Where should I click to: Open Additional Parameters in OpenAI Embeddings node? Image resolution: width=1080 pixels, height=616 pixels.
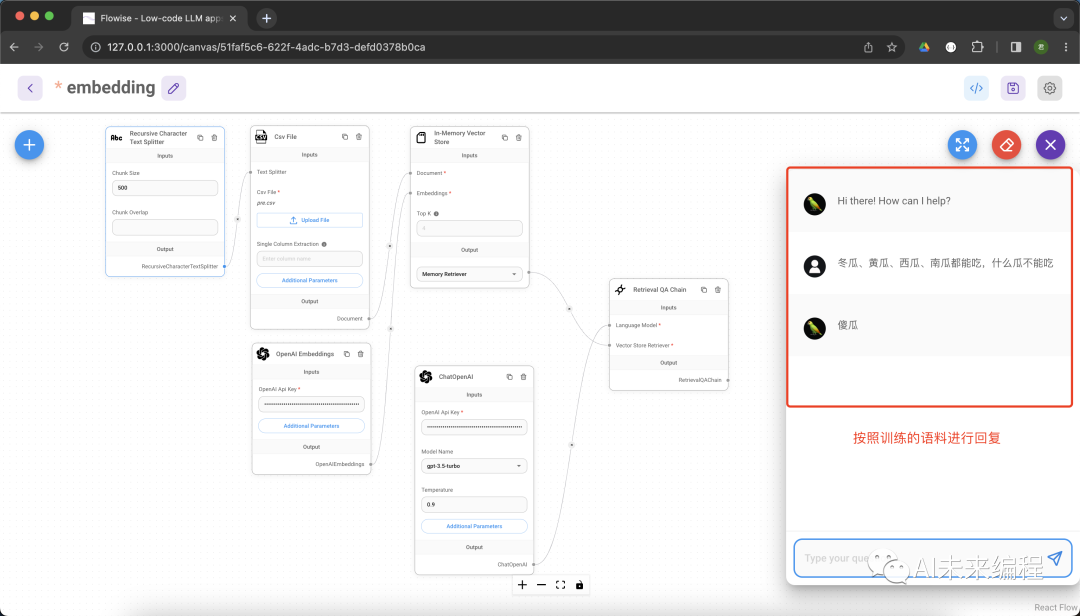(x=311, y=426)
